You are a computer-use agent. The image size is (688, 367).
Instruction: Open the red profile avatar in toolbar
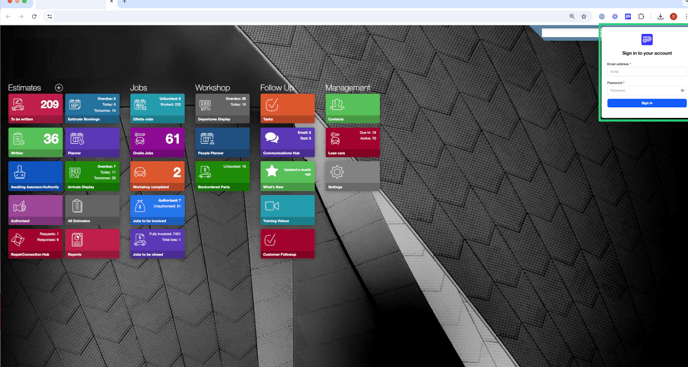point(674,17)
